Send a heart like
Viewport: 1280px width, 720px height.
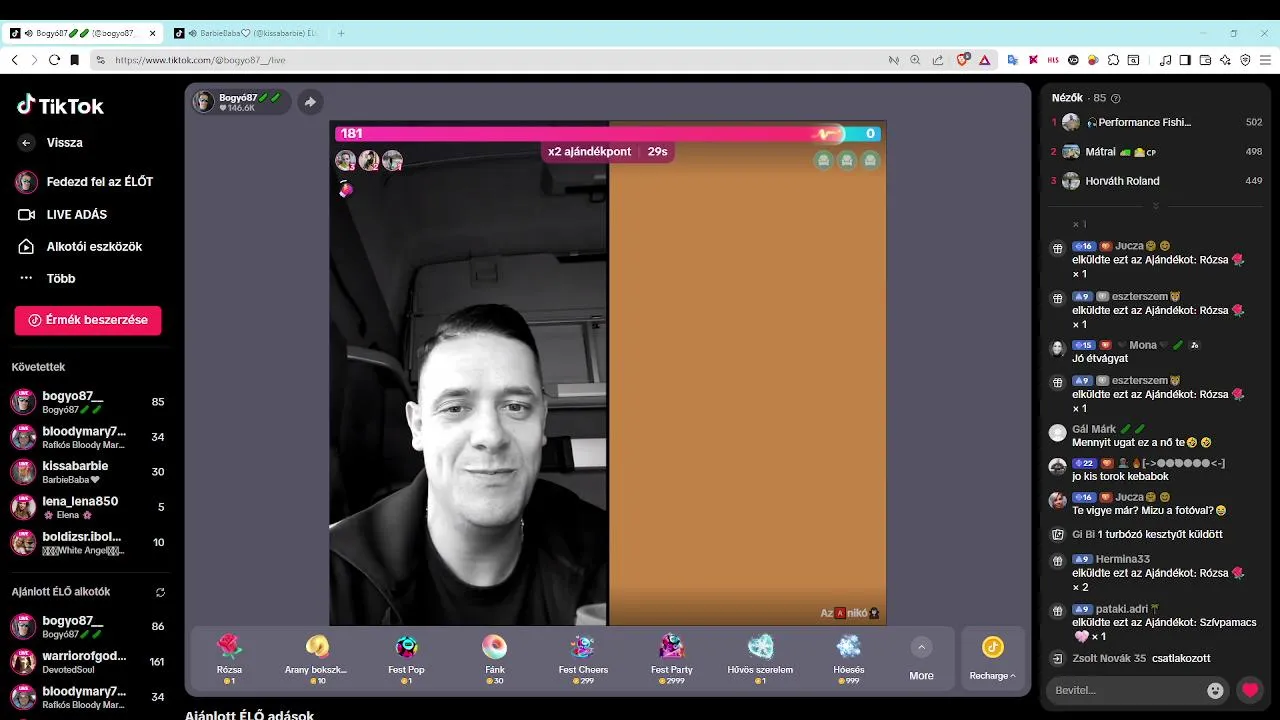[x=1250, y=690]
